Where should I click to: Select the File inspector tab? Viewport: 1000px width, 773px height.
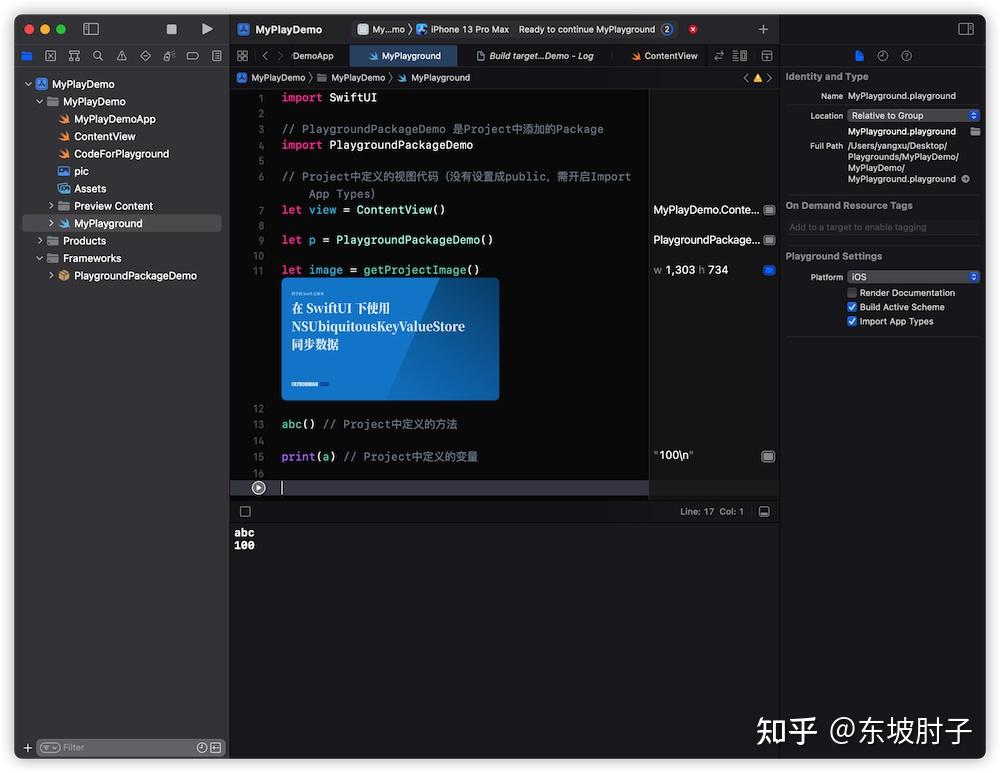point(859,56)
